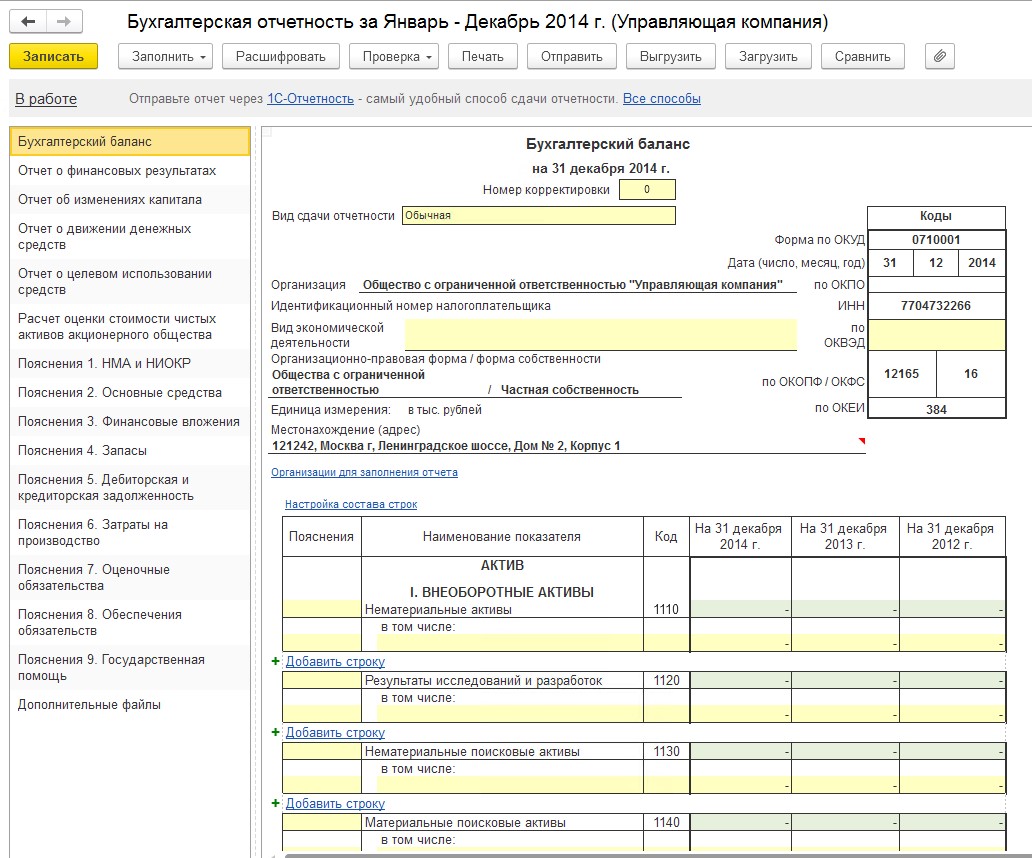
Task: Click the organization name text
Action: (x=573, y=285)
